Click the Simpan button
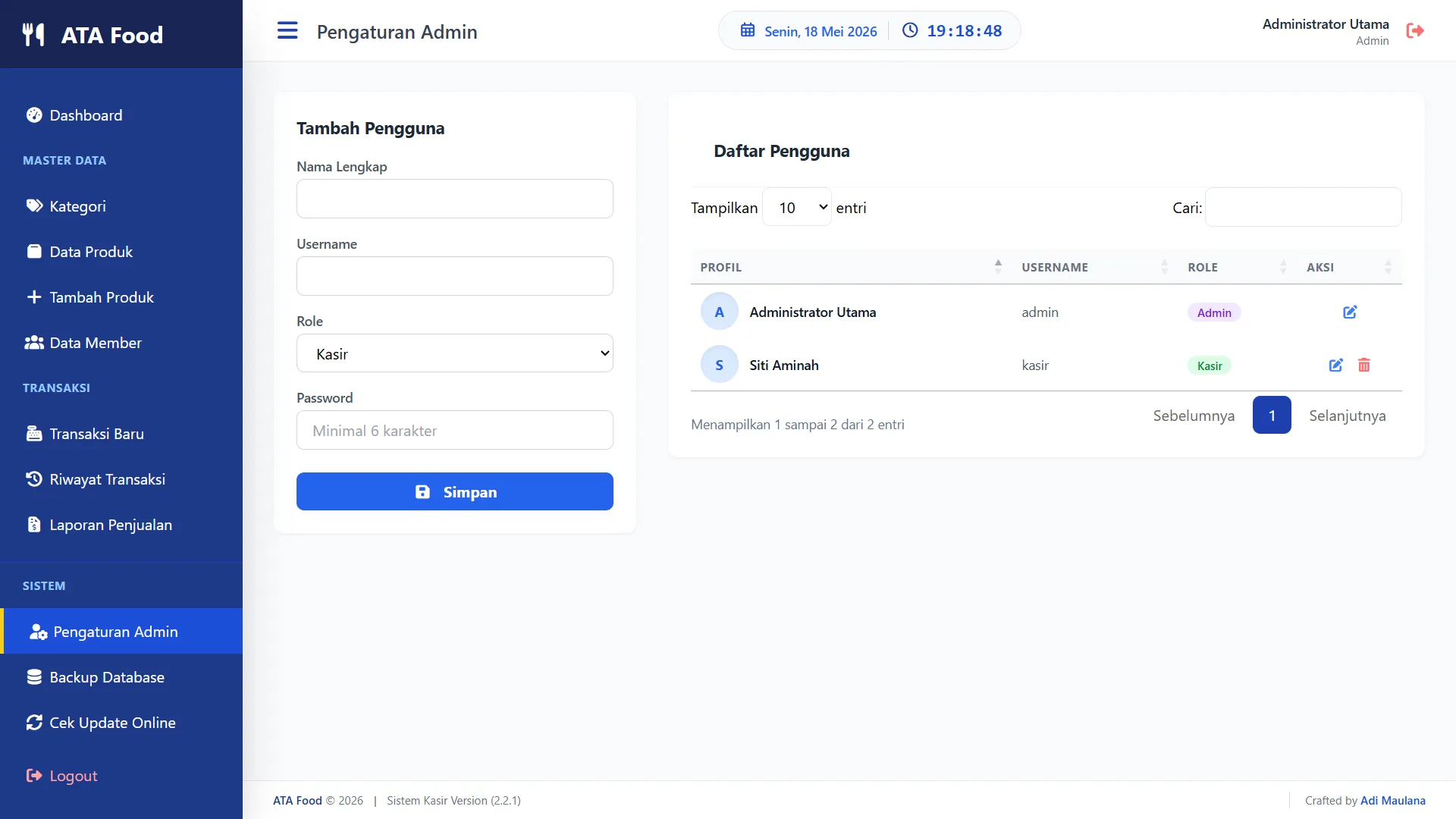The height and width of the screenshot is (819, 1456). click(455, 491)
